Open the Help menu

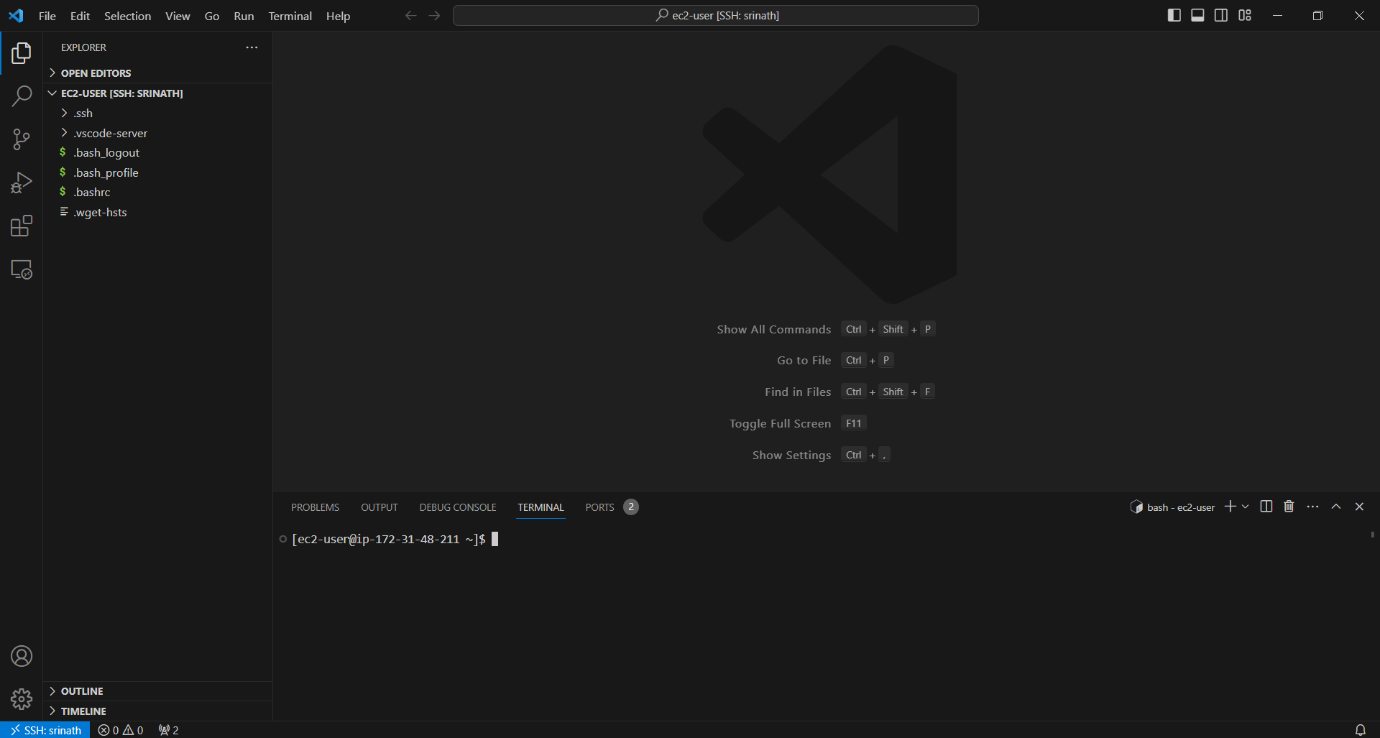click(338, 16)
